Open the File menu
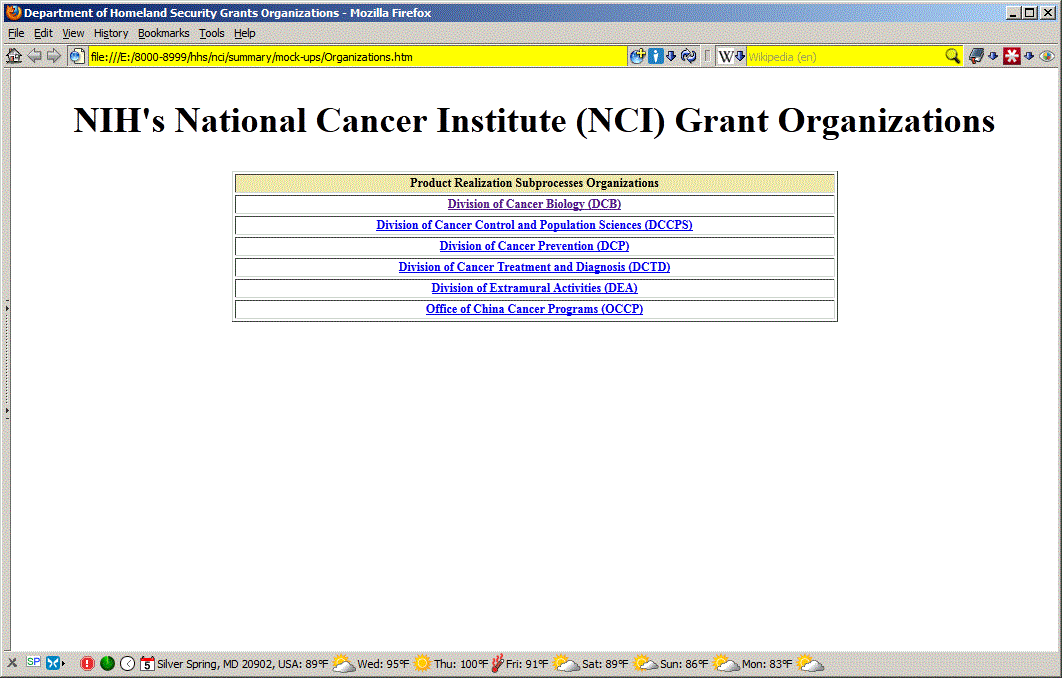 point(16,33)
